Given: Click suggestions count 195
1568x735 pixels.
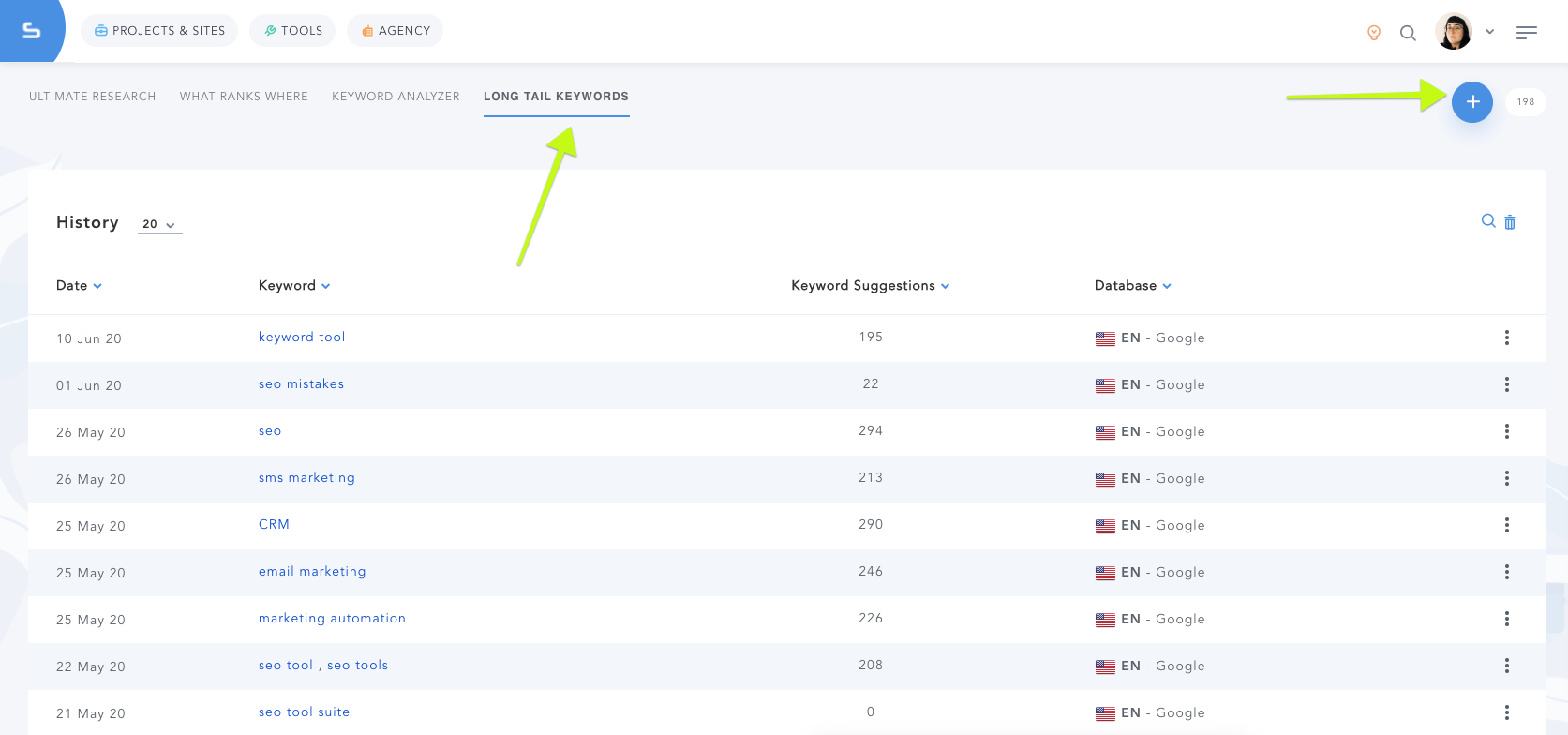Looking at the screenshot, I should coord(871,337).
